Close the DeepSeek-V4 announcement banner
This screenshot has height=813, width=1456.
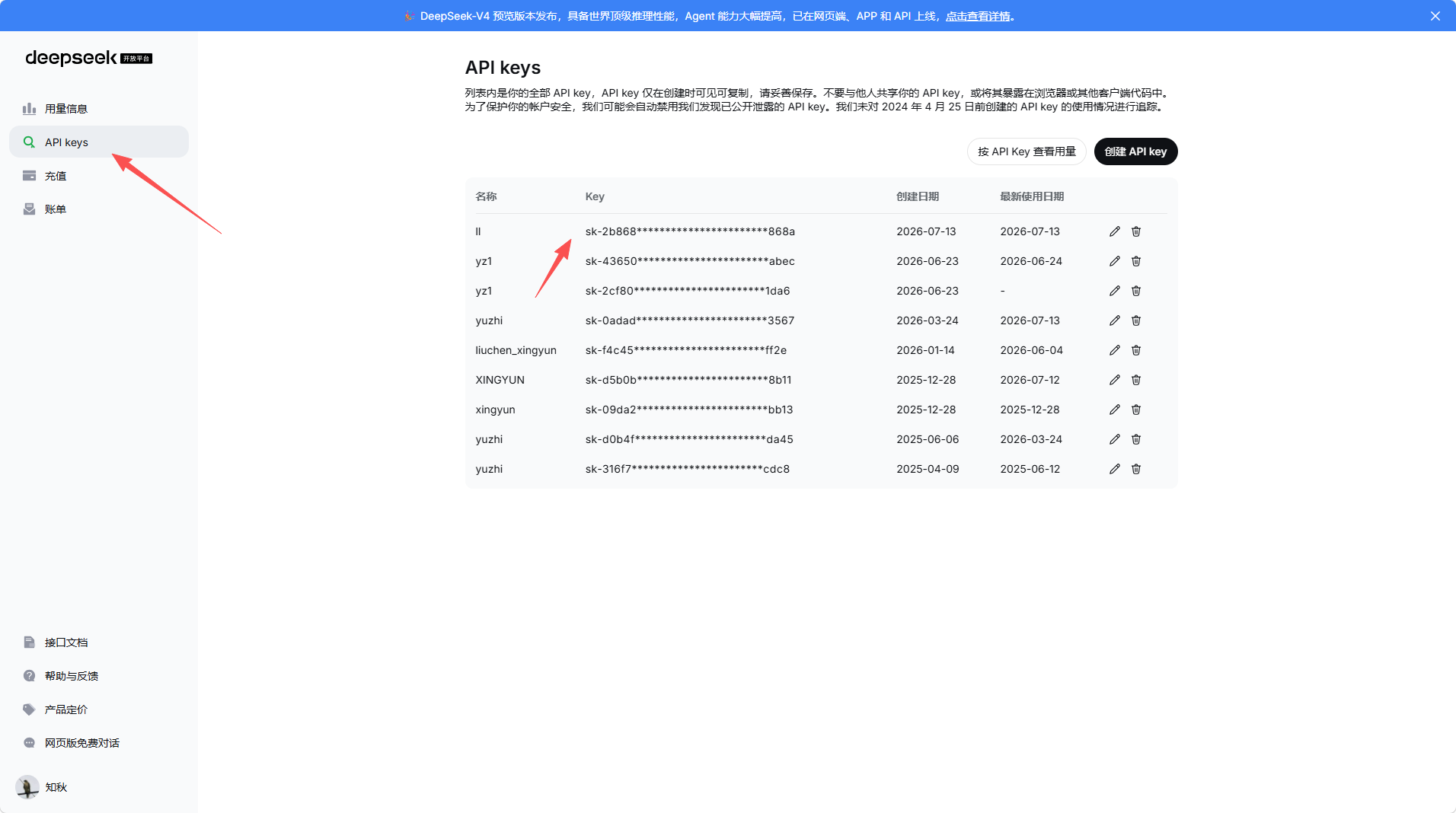point(1435,16)
